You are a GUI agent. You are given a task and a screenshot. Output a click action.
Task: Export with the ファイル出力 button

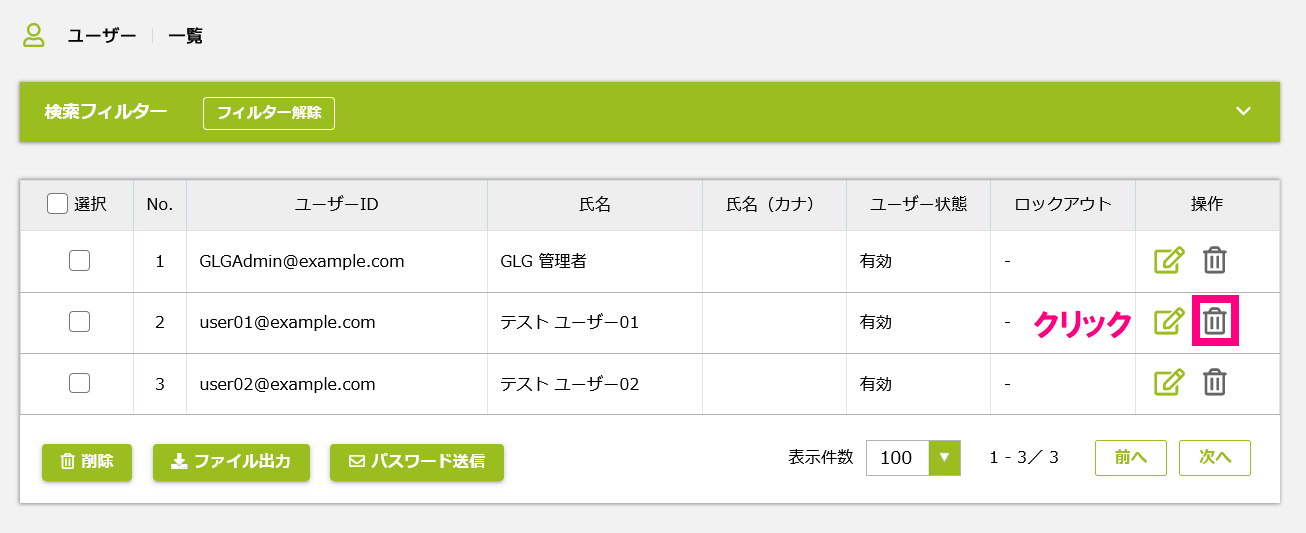click(231, 462)
